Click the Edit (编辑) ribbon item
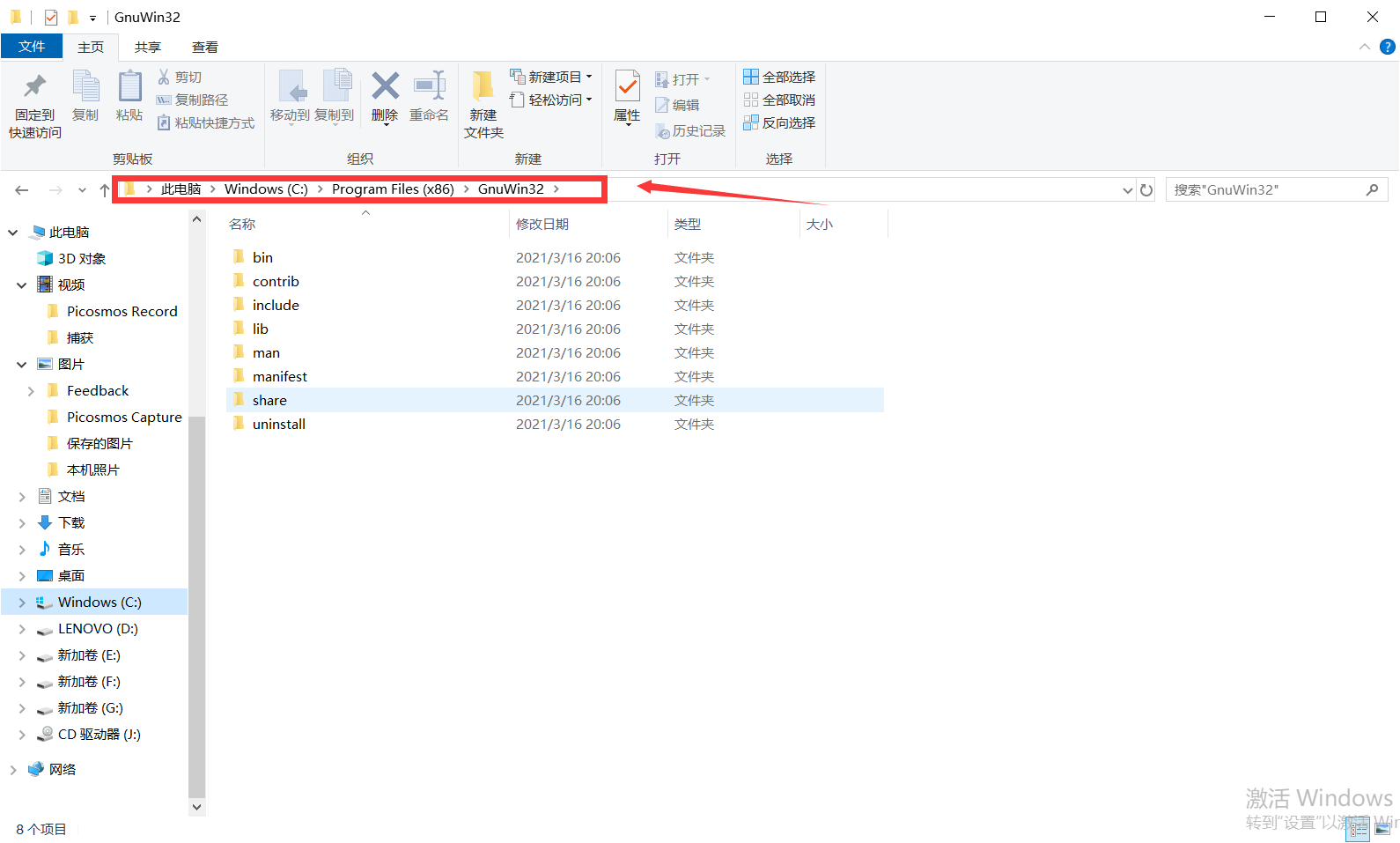1400x843 pixels. [677, 106]
